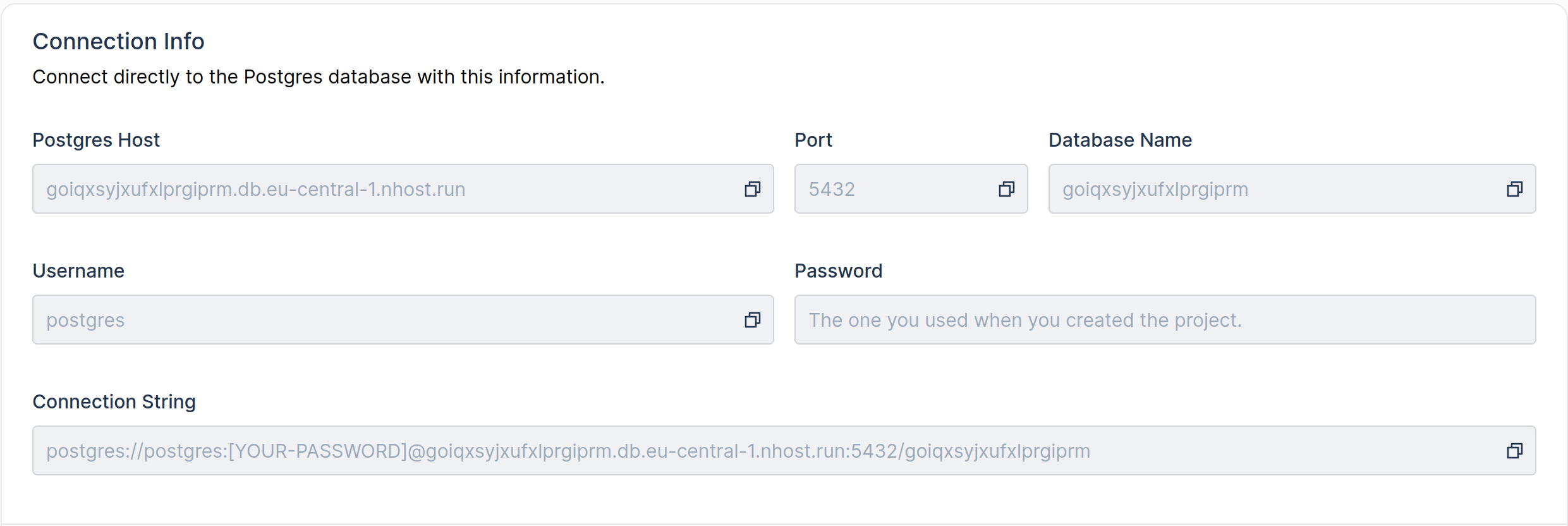
Task: Click the Username label text
Action: pyautogui.click(x=78, y=271)
